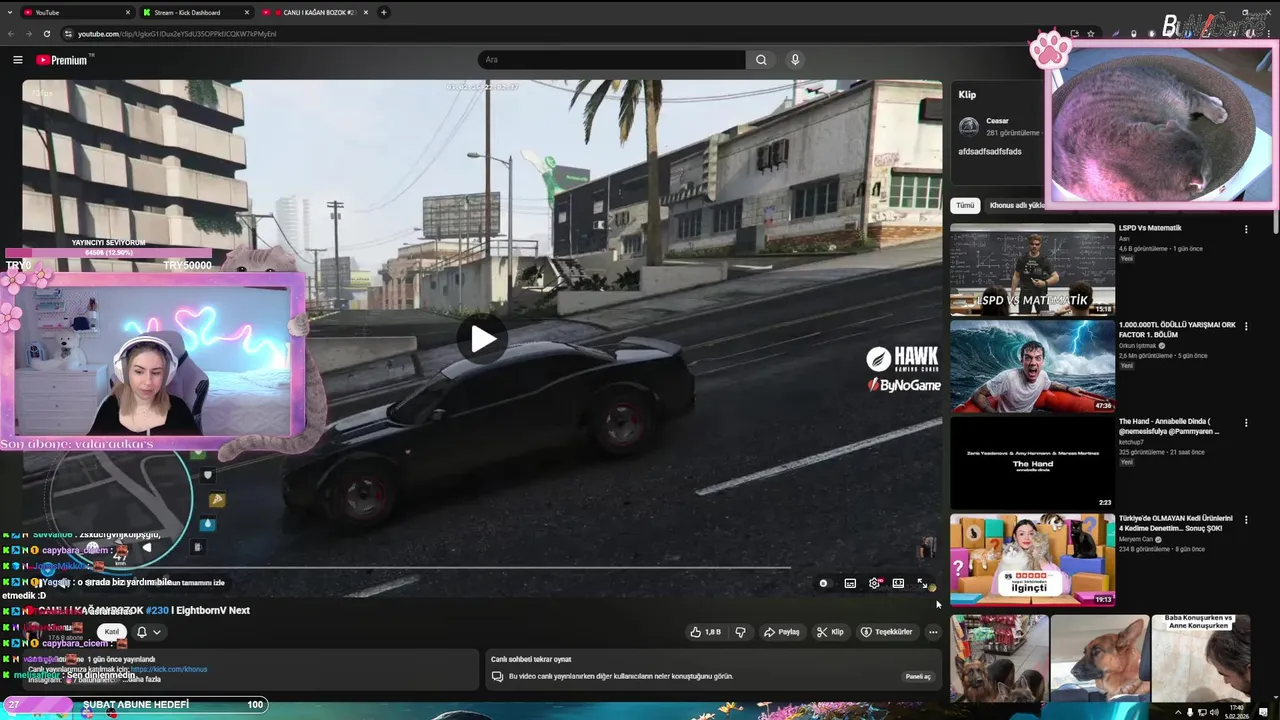Start voice search with microphone icon
The height and width of the screenshot is (720, 1280).
coord(795,60)
